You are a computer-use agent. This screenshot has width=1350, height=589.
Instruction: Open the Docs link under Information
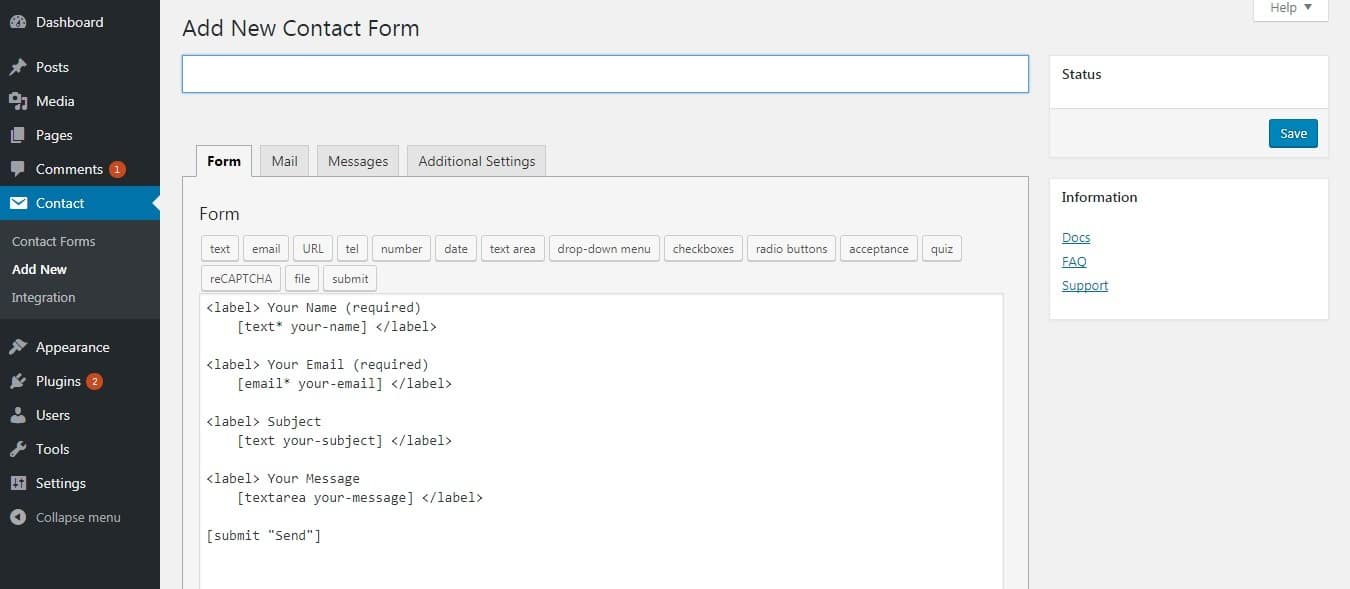point(1075,237)
